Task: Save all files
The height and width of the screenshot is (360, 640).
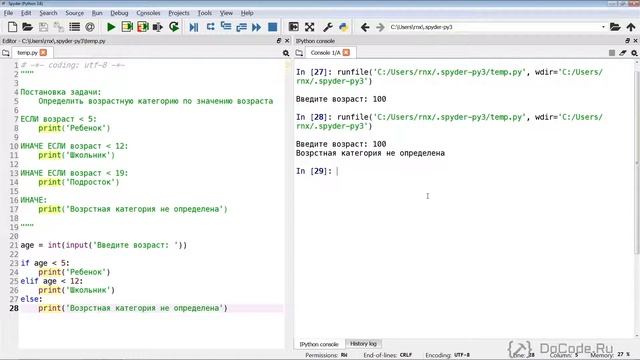Action: tap(59, 27)
